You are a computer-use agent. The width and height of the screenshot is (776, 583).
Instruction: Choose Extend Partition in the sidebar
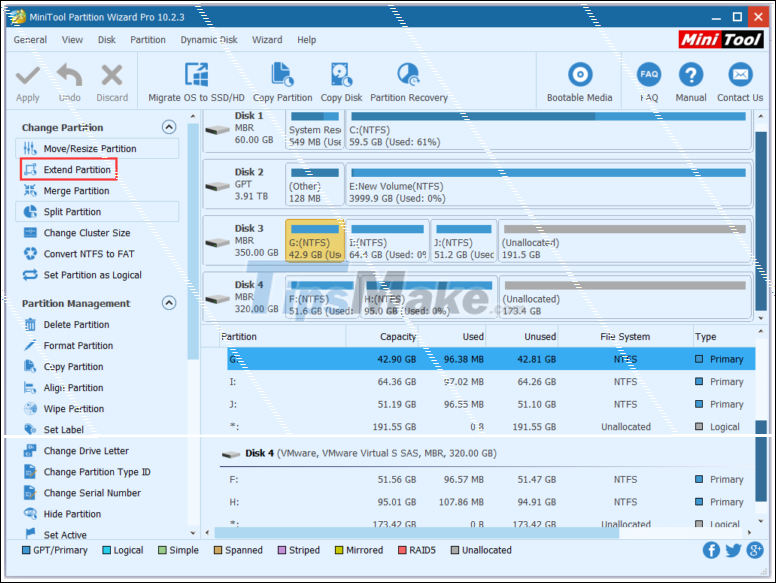(69, 170)
